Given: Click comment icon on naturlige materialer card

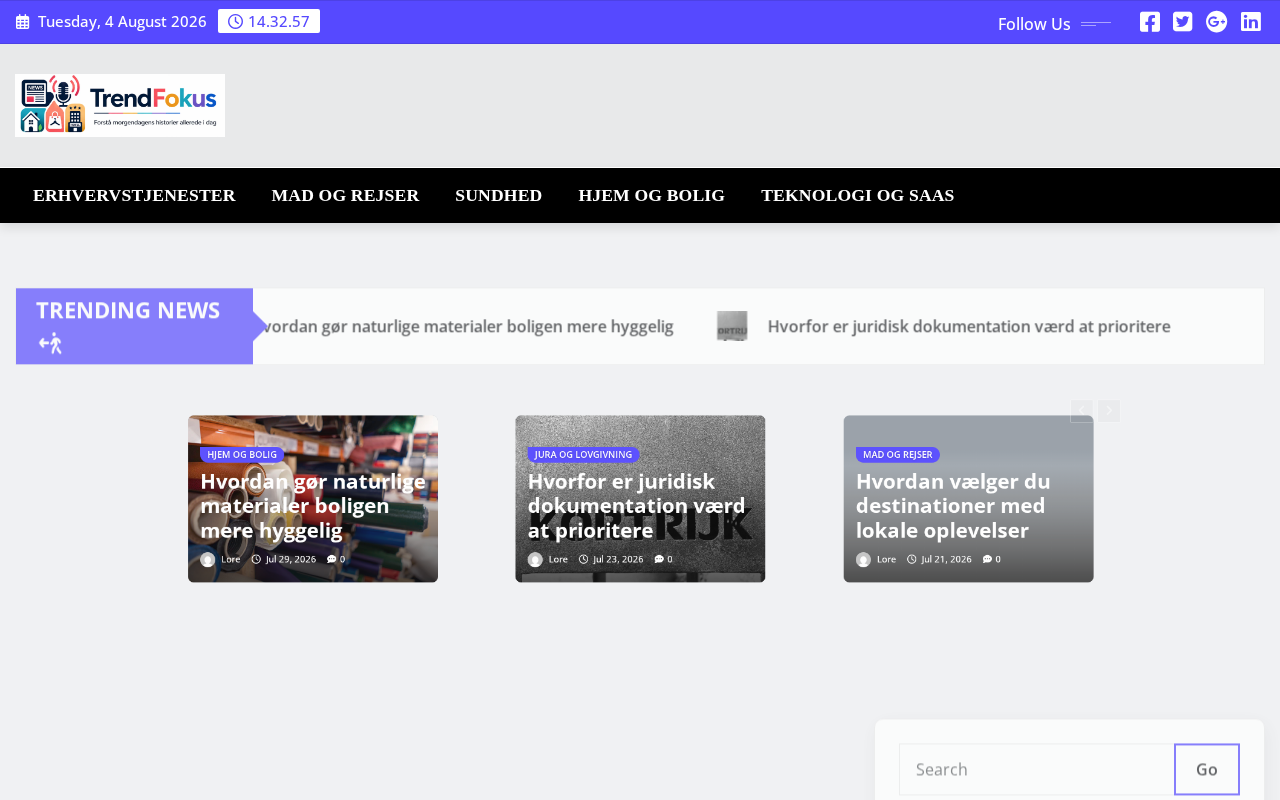Looking at the screenshot, I should [331, 559].
